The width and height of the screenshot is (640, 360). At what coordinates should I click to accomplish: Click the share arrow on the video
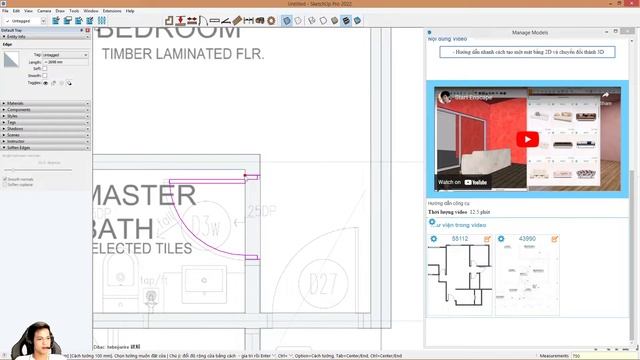[x=606, y=96]
